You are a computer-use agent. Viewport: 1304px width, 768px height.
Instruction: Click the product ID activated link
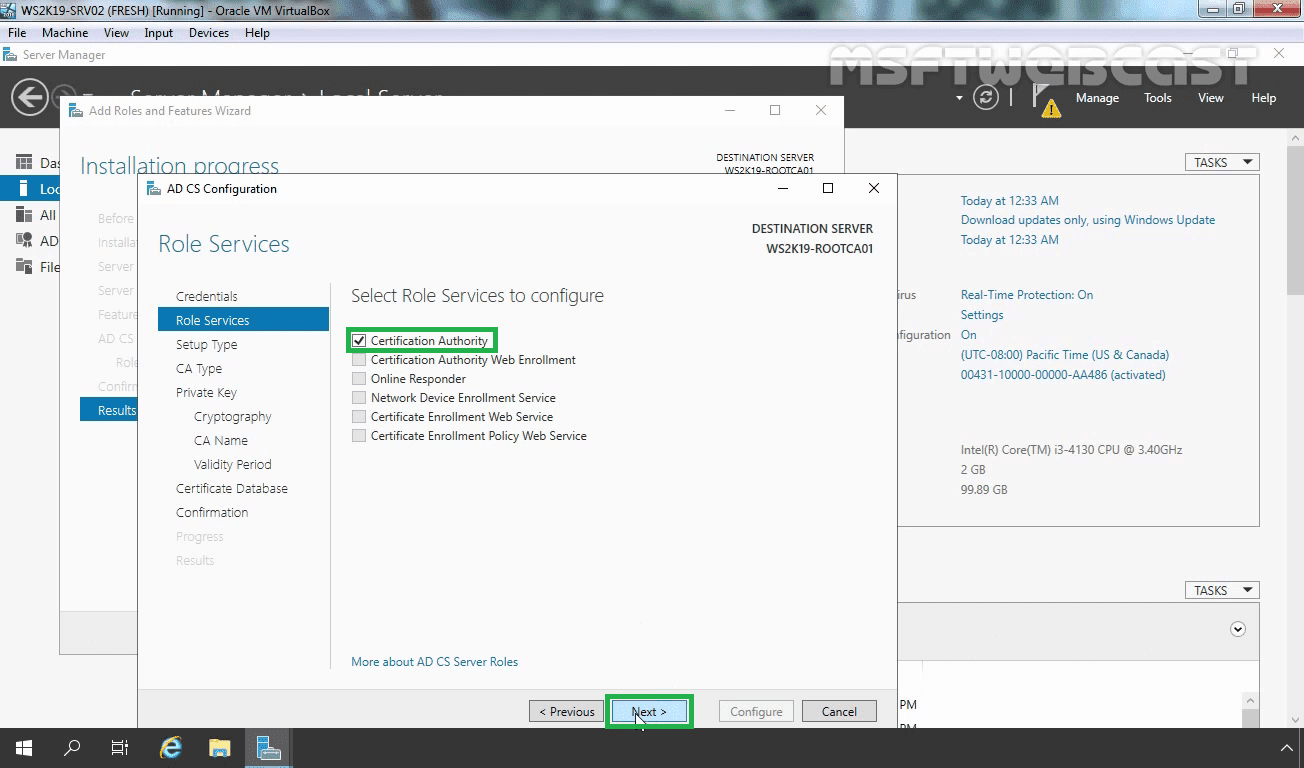1063,375
